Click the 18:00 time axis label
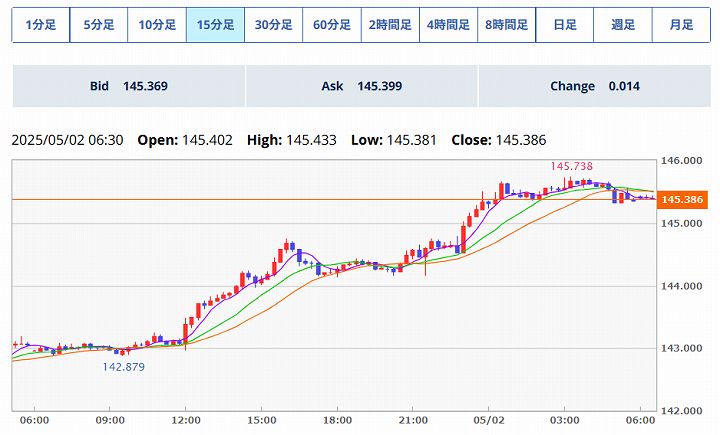The height and width of the screenshot is (435, 720). coord(338,420)
